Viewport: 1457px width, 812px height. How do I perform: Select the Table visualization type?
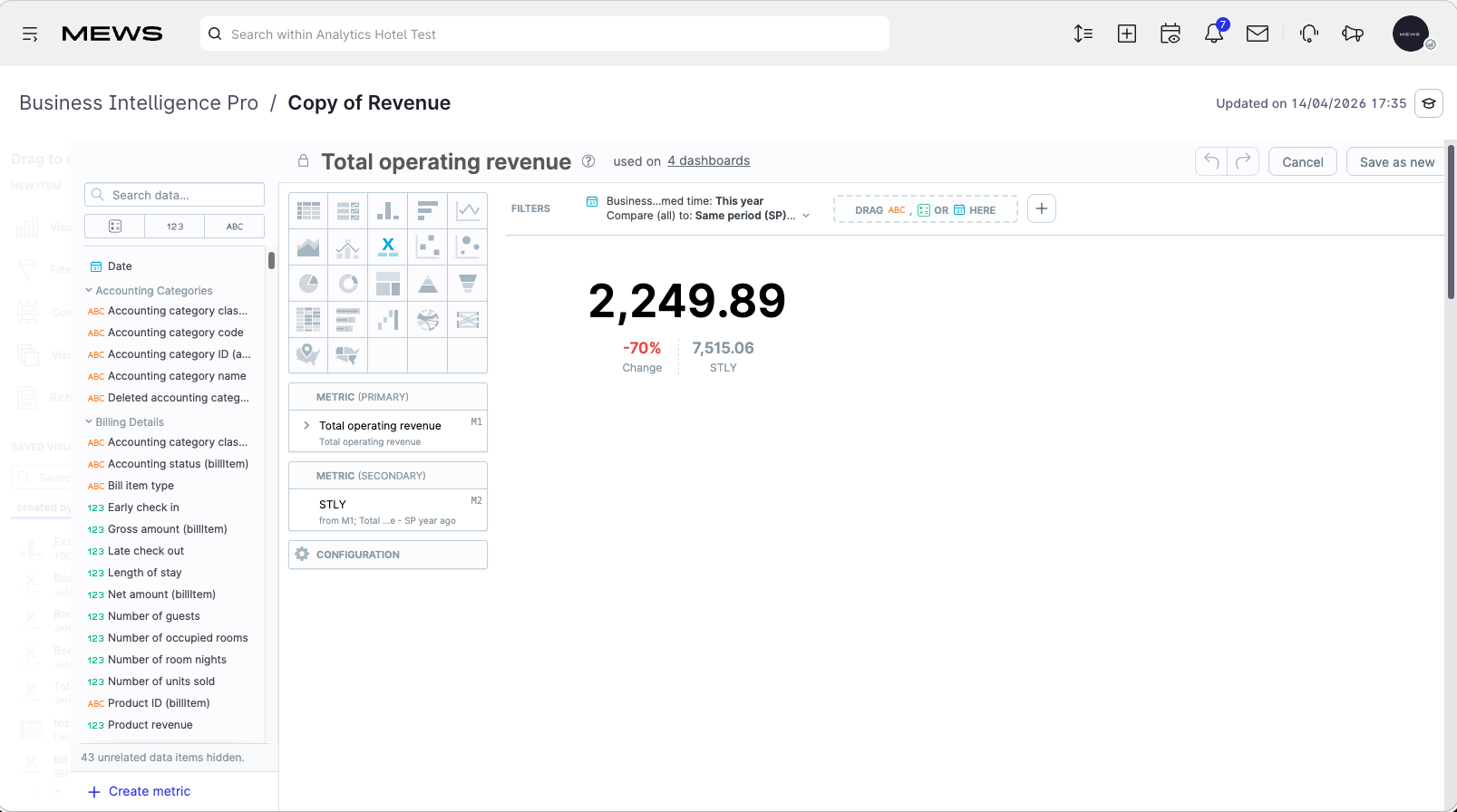pyautogui.click(x=308, y=210)
